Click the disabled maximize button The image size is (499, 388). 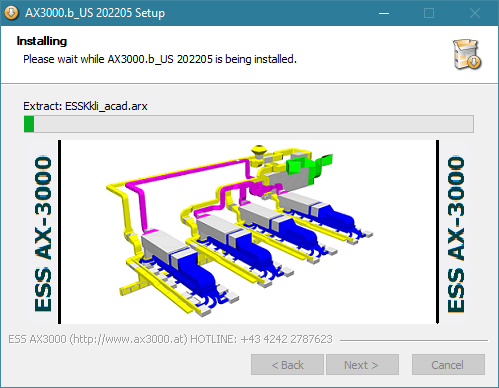tap(429, 13)
